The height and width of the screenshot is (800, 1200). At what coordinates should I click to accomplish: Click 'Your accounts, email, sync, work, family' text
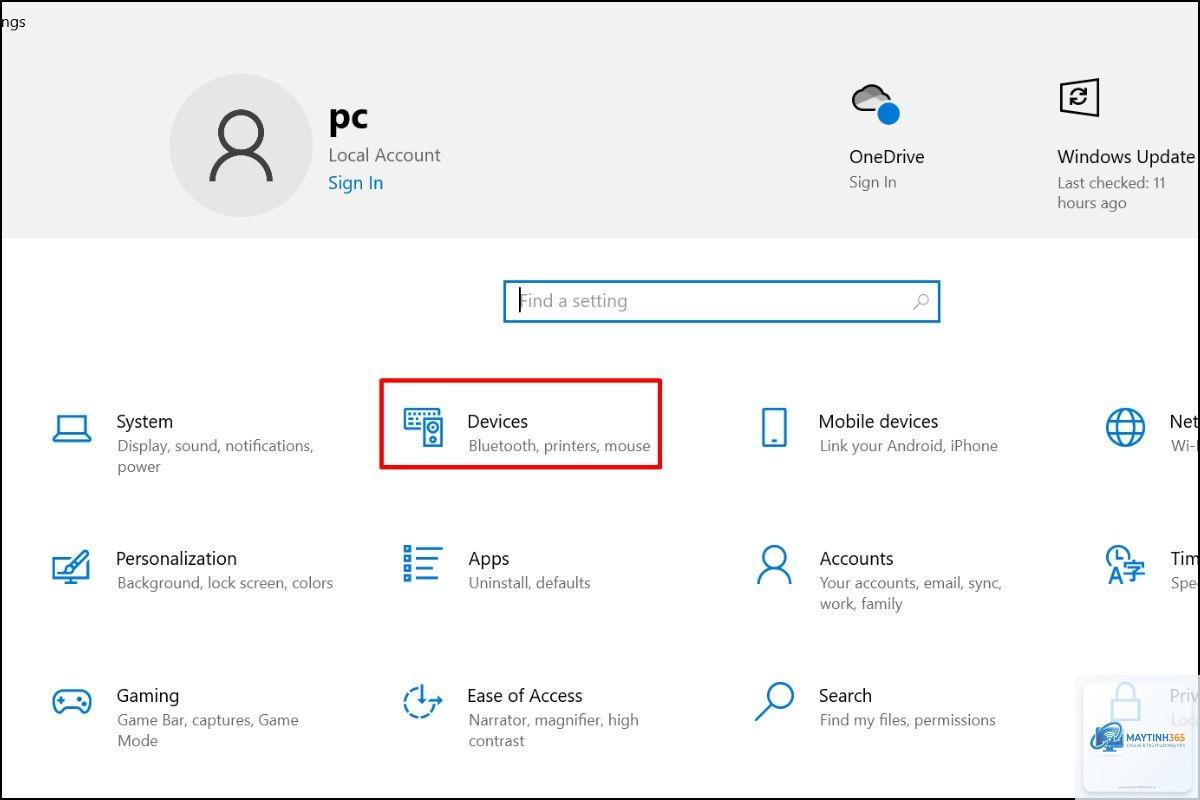(910, 593)
